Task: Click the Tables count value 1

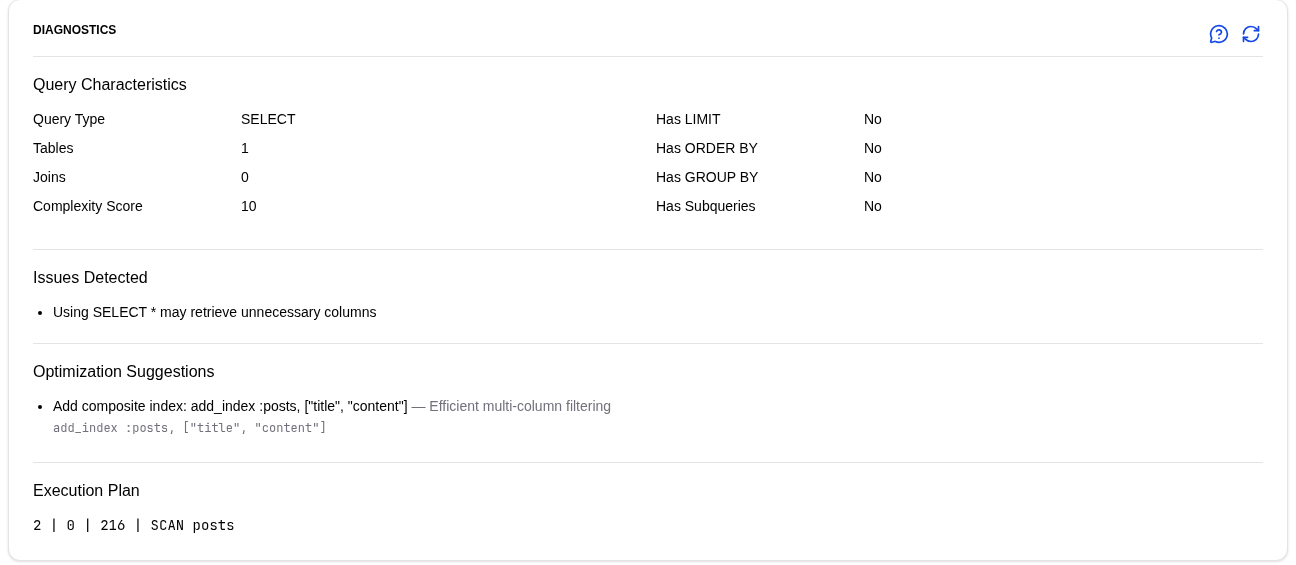Action: (245, 148)
